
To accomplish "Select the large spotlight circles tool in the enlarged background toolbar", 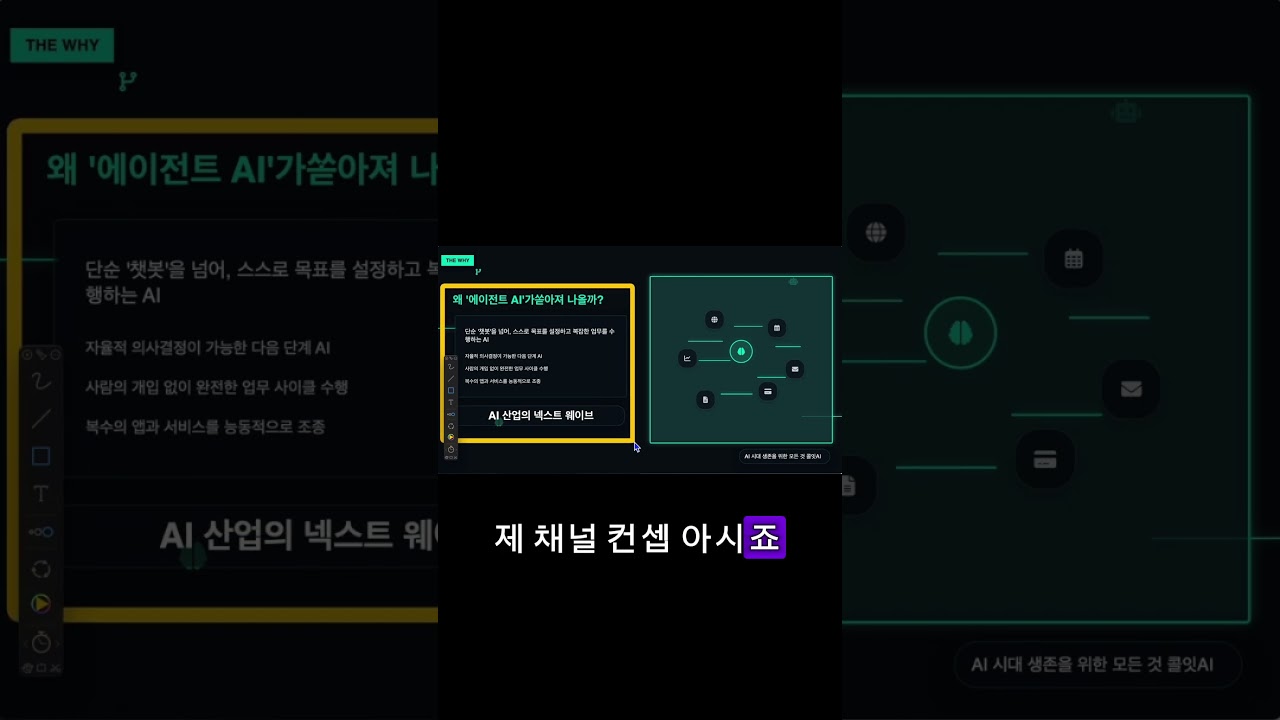I will (x=41, y=532).
